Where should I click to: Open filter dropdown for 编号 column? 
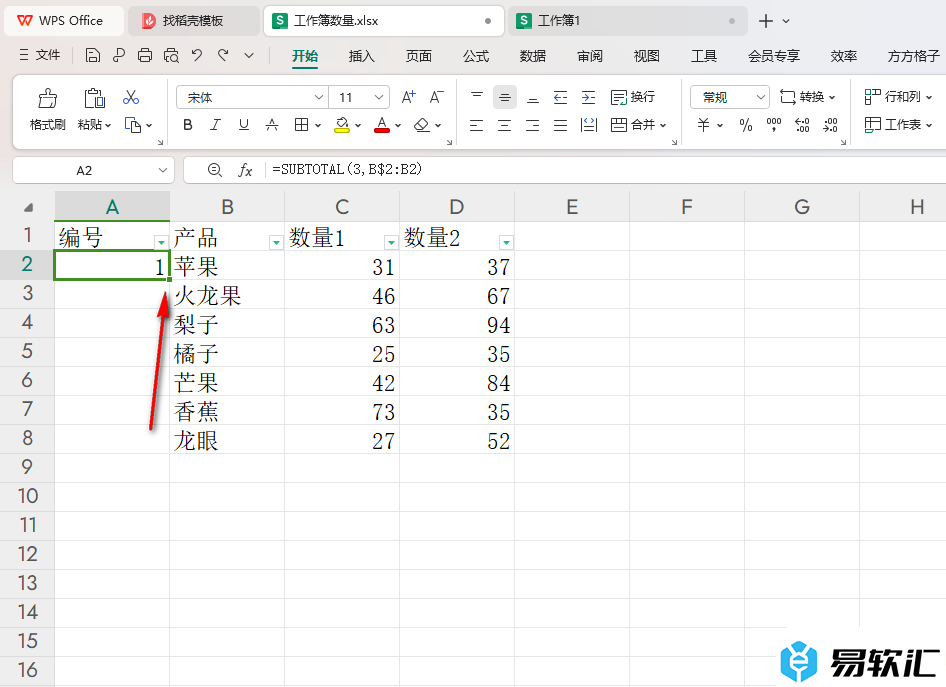coord(161,242)
